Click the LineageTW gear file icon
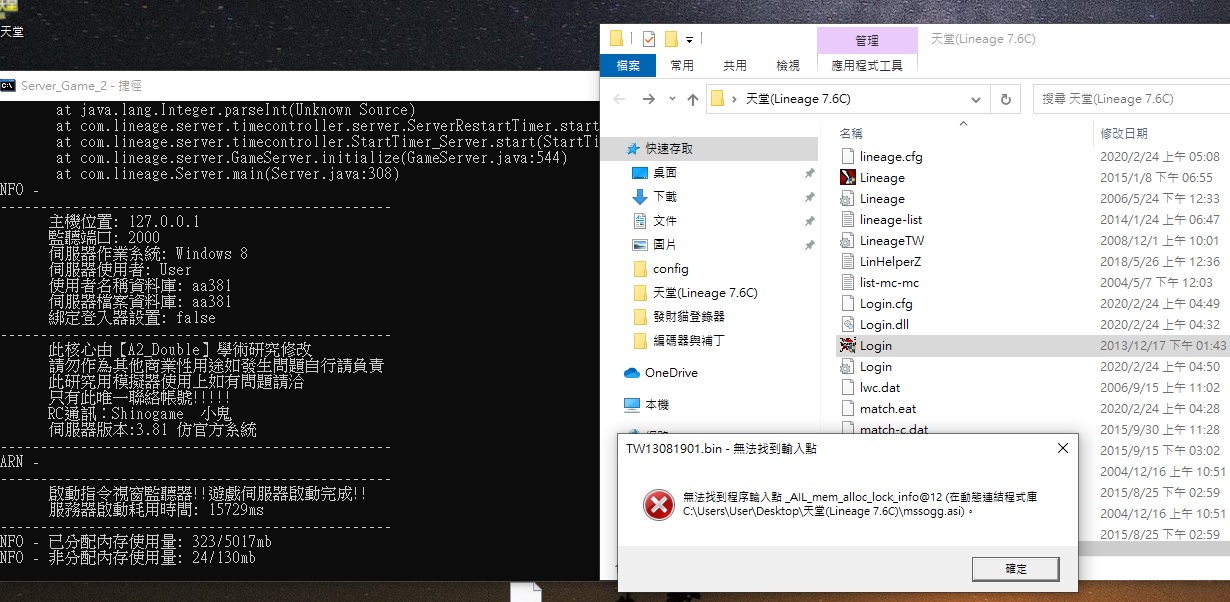Screen dimensions: 1230x602 [847, 241]
